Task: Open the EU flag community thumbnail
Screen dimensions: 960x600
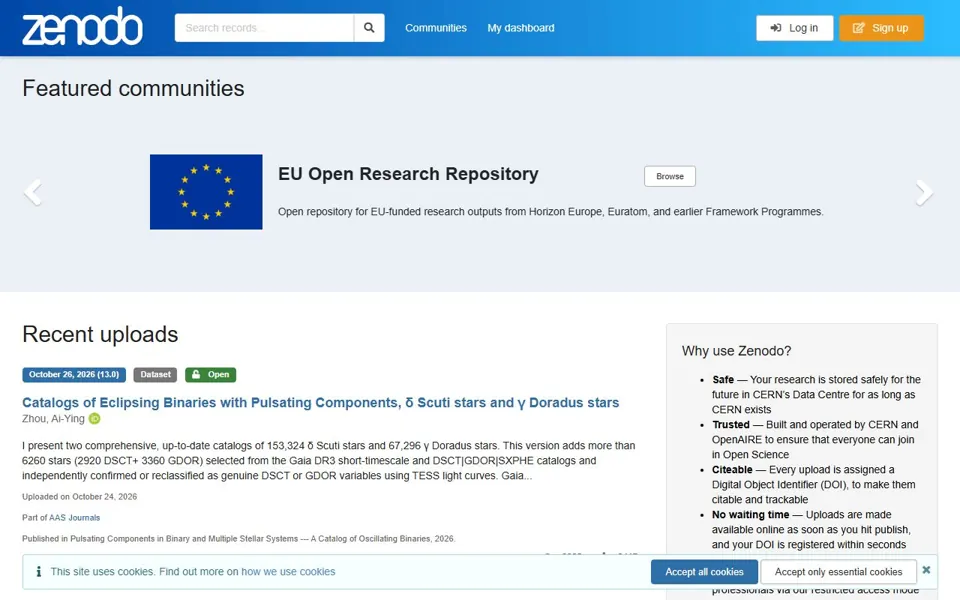Action: click(206, 192)
